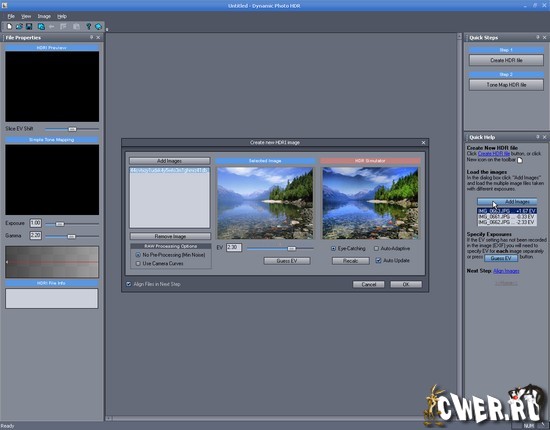
Task: Select the highlighted file in the images list
Action: 169,170
